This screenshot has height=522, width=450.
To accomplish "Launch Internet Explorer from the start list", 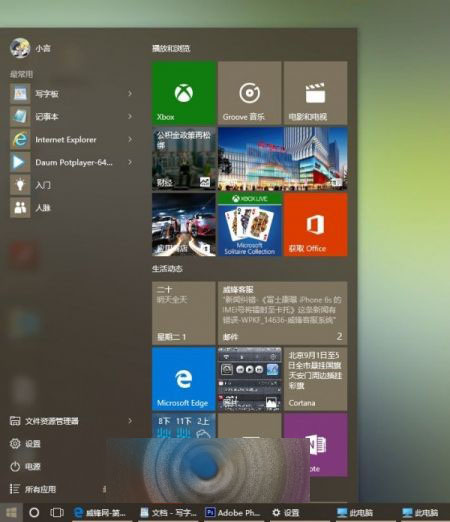I will coord(72,139).
